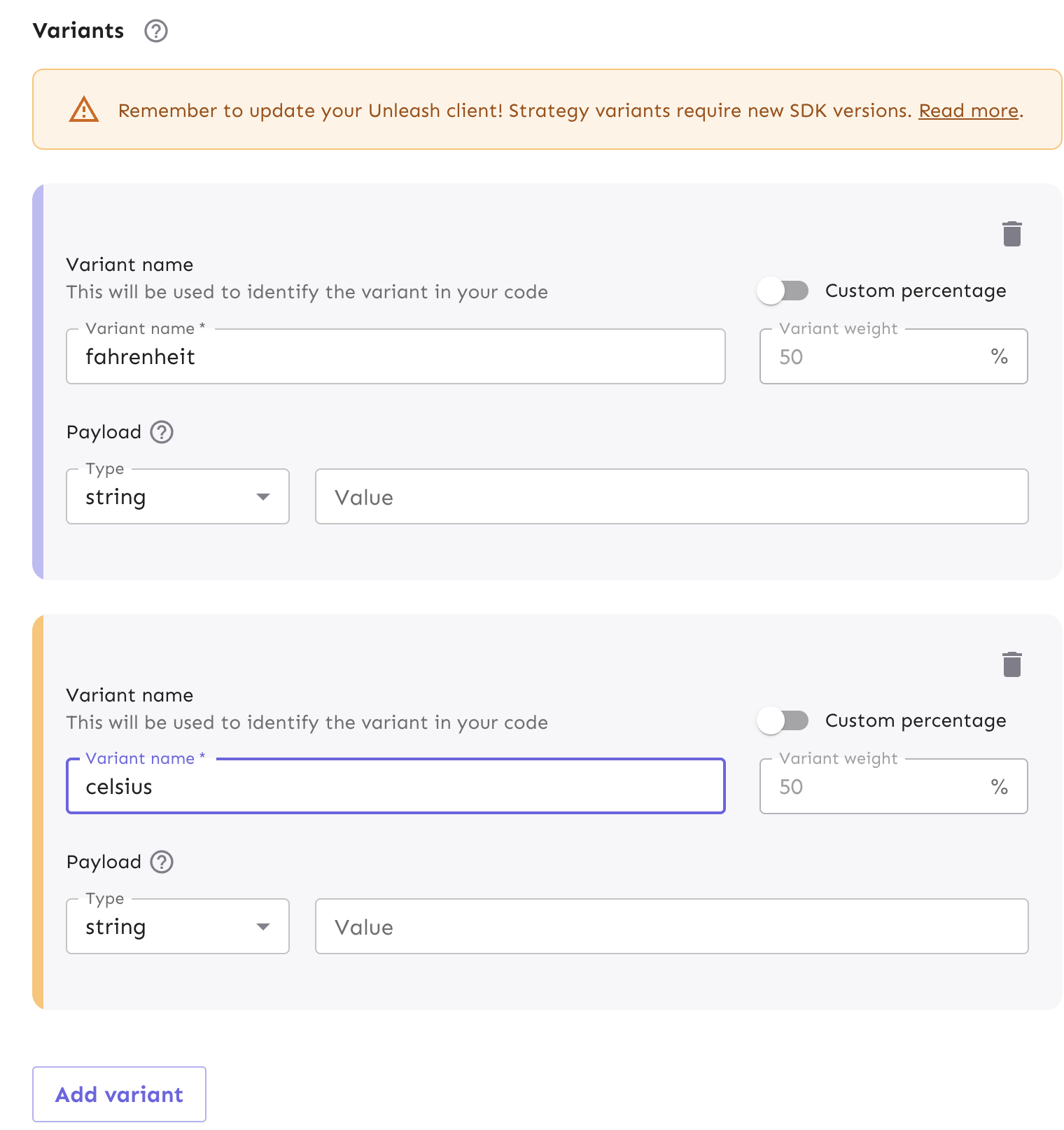Screen dimensions: 1064x1130
Task: Click the Value field for fahrenheit's payload
Action: pyautogui.click(x=671, y=496)
